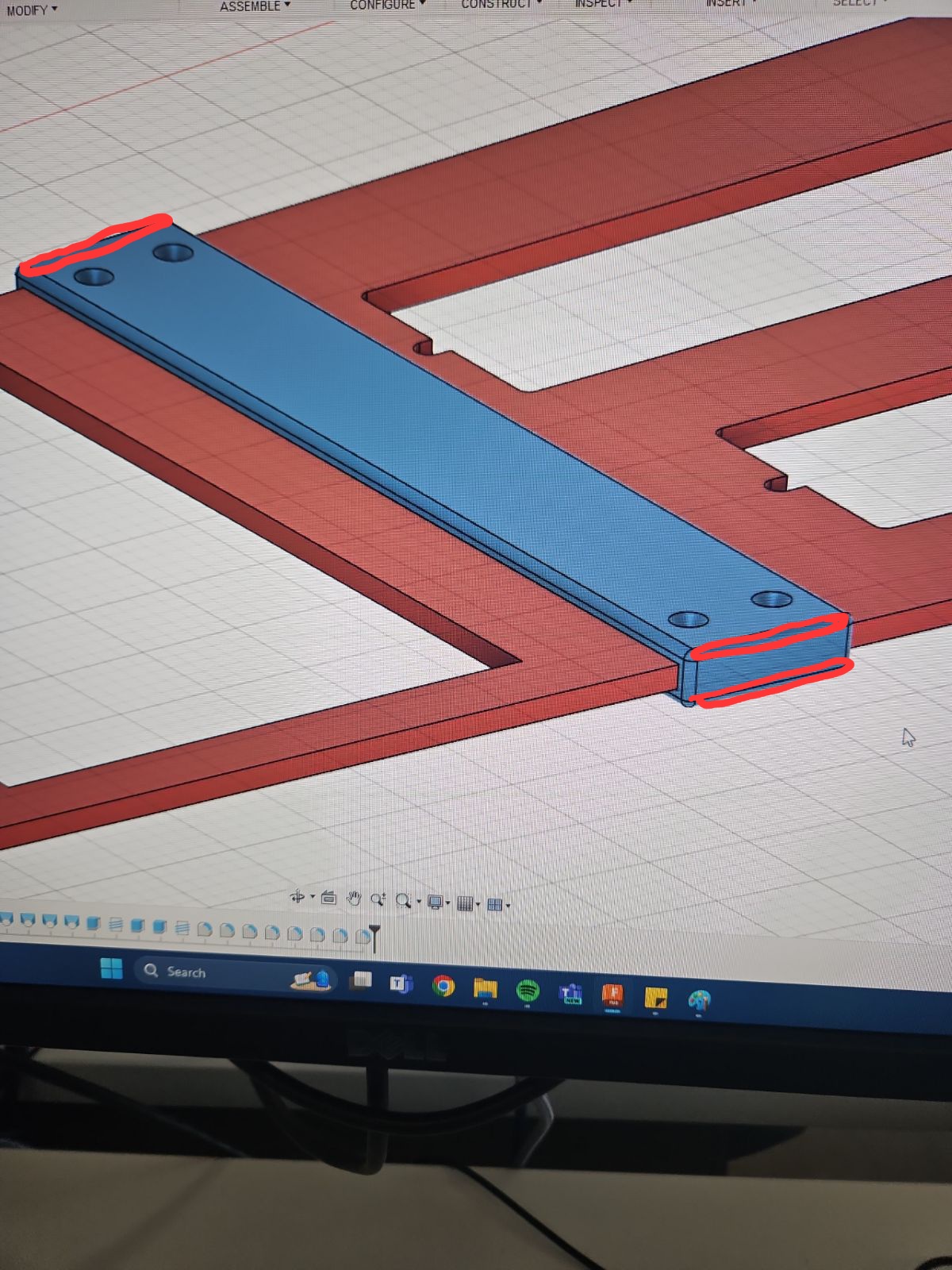Image resolution: width=952 pixels, height=1270 pixels.
Task: Click the Fit zoom magnifier icon
Action: 404,901
